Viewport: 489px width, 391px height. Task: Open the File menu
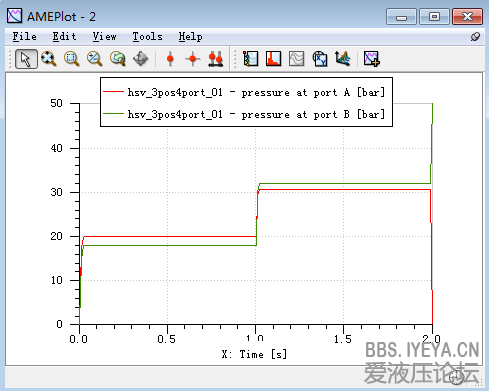tap(25, 36)
